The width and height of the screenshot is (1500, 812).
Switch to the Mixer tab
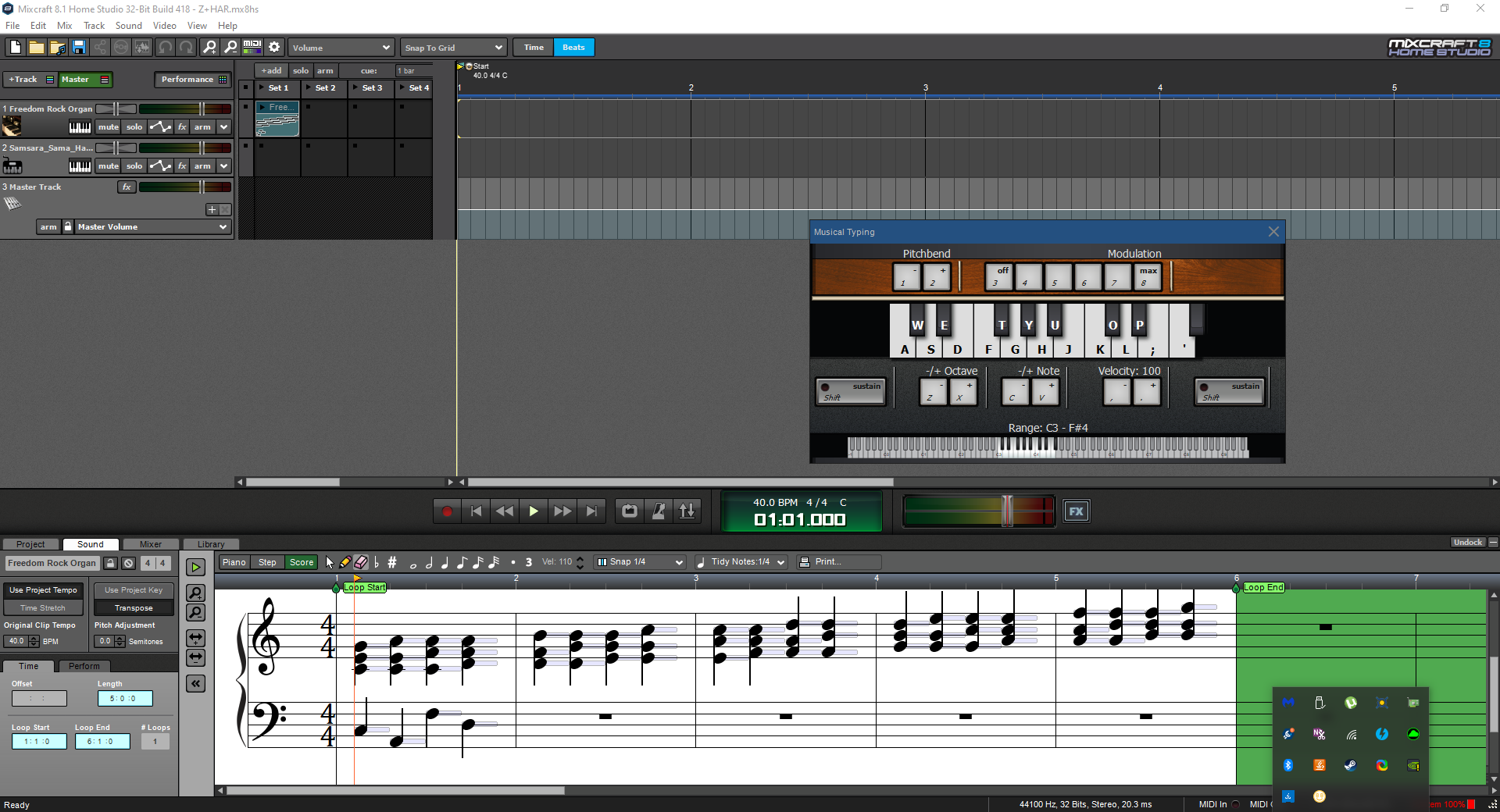(151, 544)
